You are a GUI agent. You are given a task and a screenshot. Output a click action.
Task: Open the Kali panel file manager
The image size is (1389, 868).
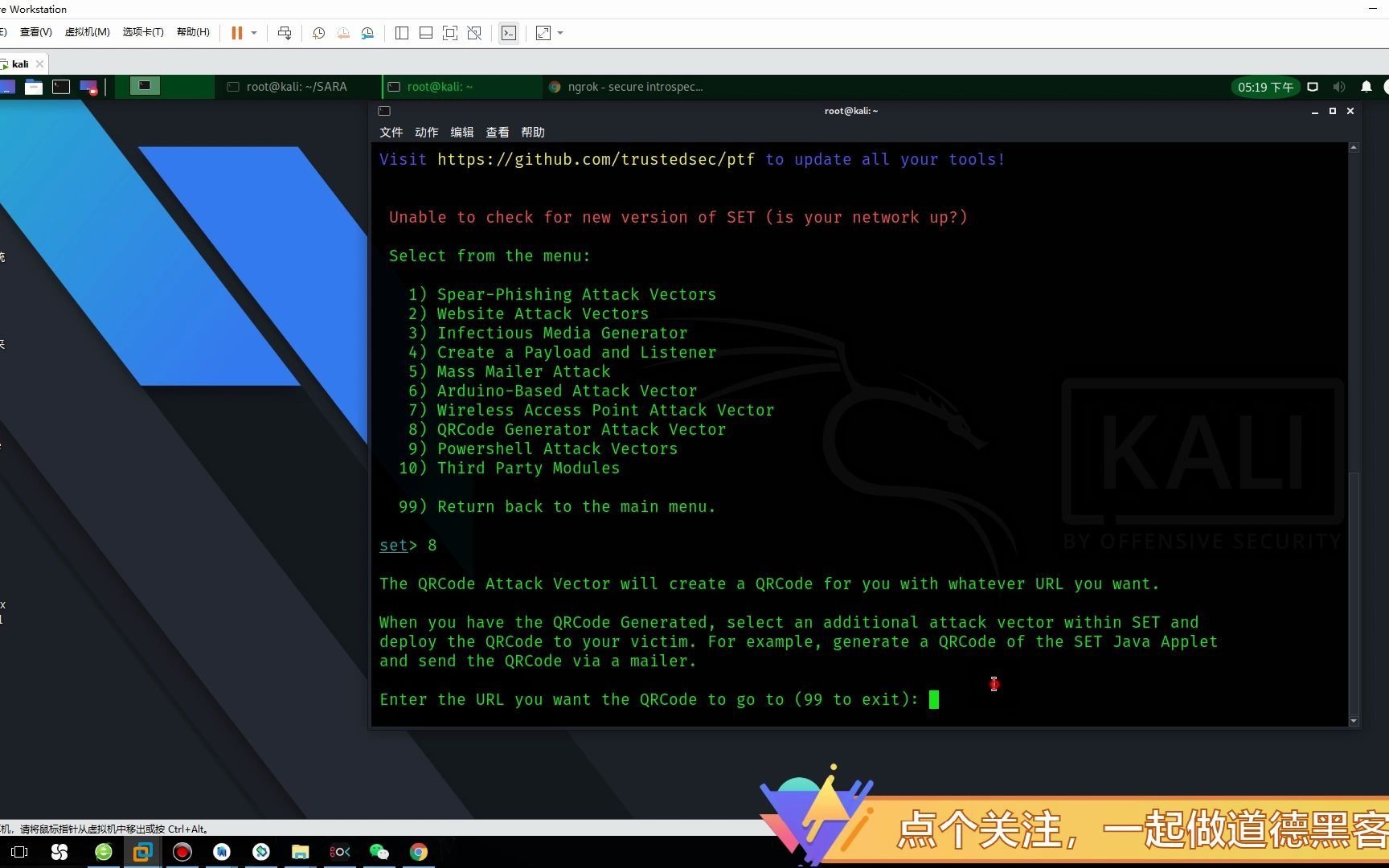point(34,87)
